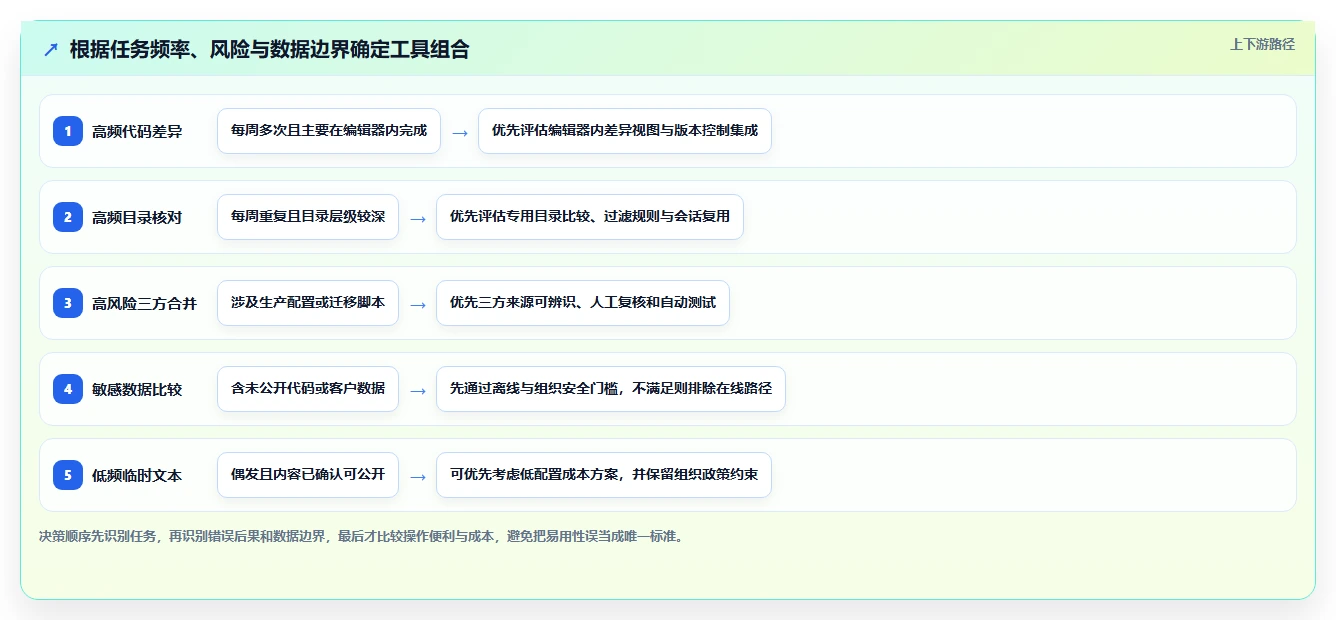The image size is (1336, 620).
Task: Select the row label 高风险三方合并
Action: 144,303
